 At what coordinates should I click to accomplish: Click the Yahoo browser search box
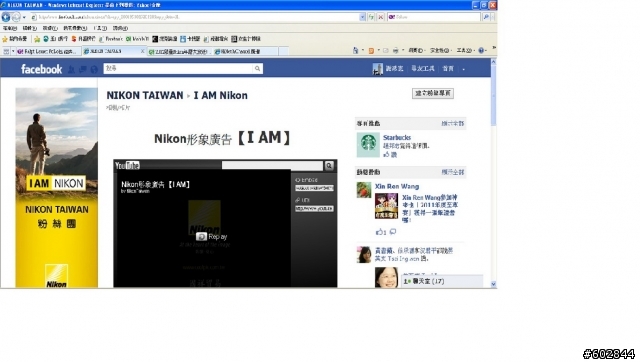434,17
